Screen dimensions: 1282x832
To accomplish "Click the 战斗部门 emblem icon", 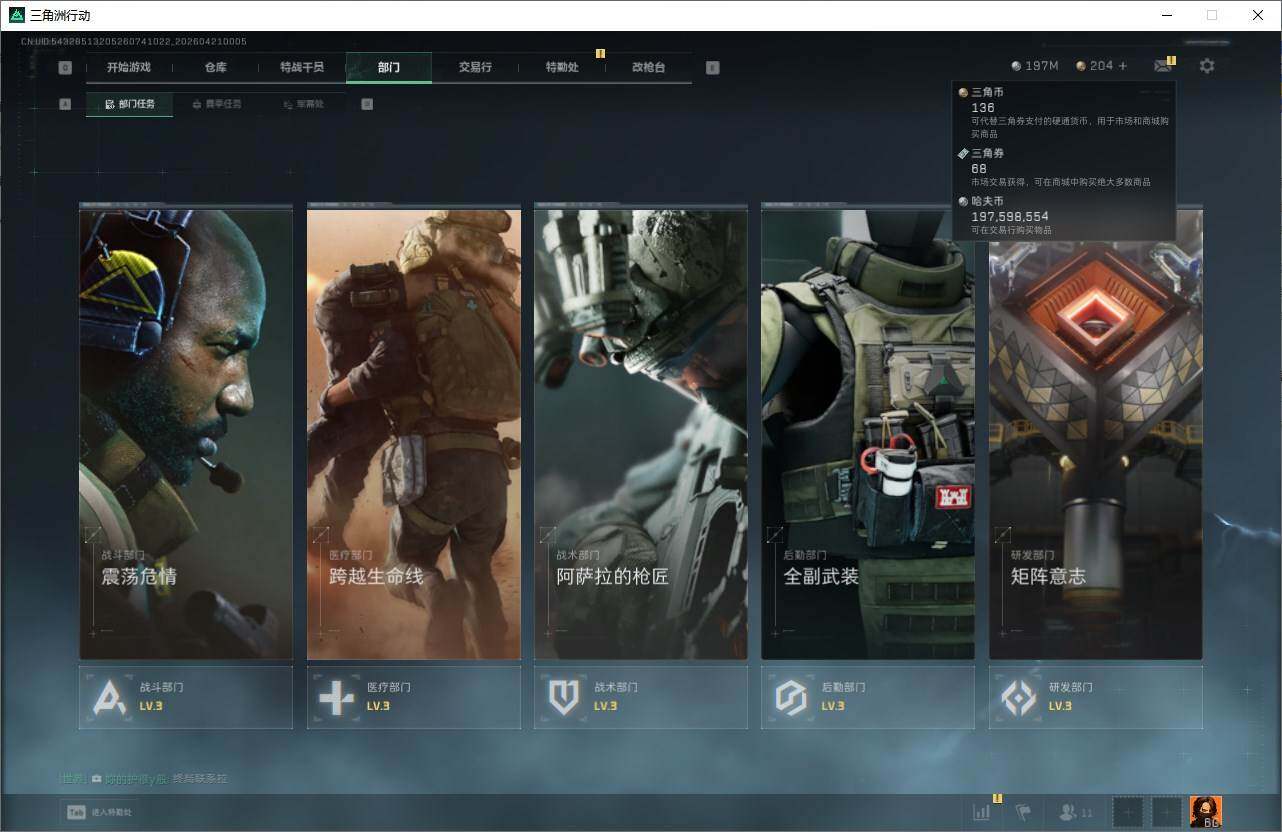I will click(x=109, y=697).
